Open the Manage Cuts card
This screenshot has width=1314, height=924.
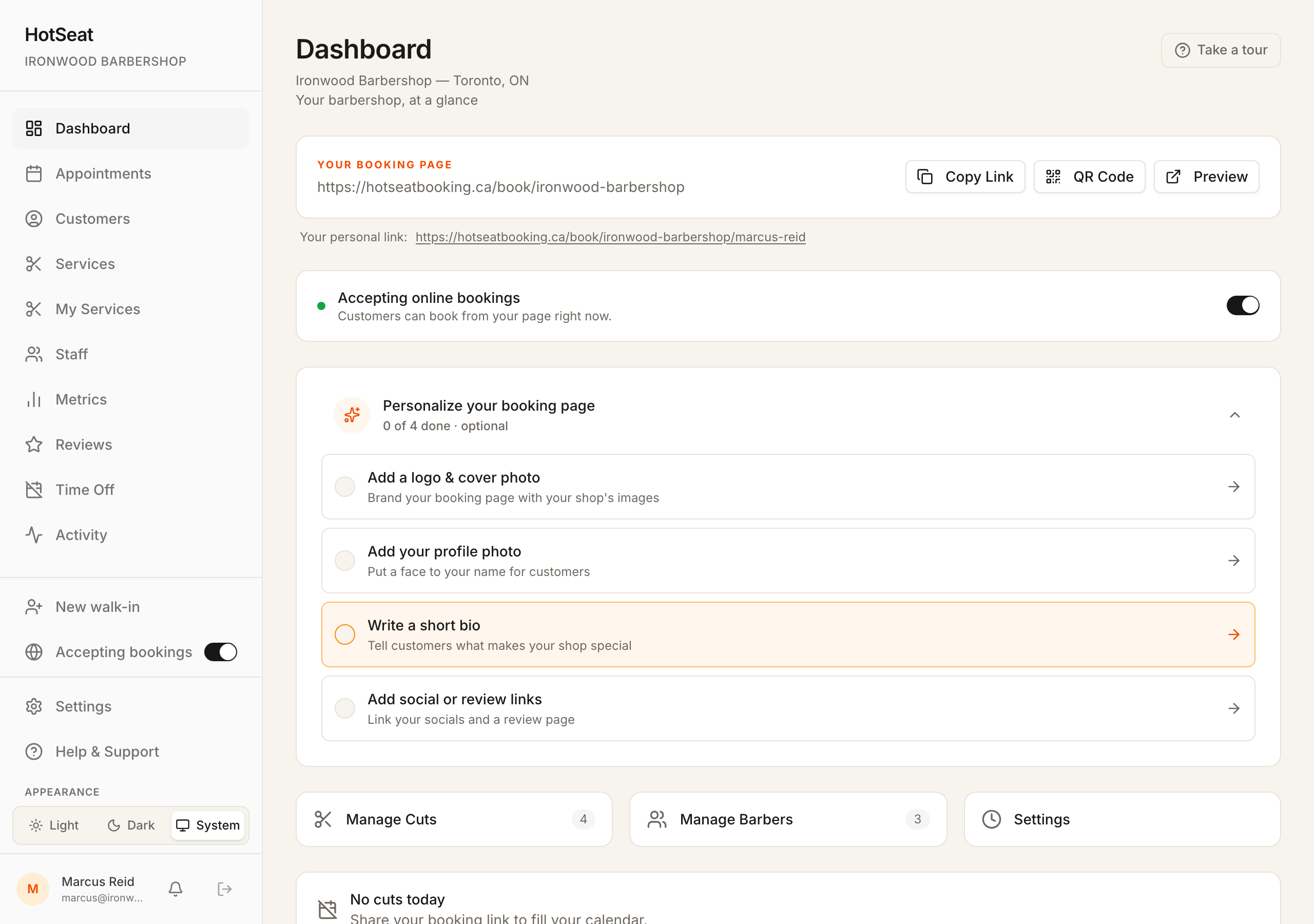click(x=454, y=820)
